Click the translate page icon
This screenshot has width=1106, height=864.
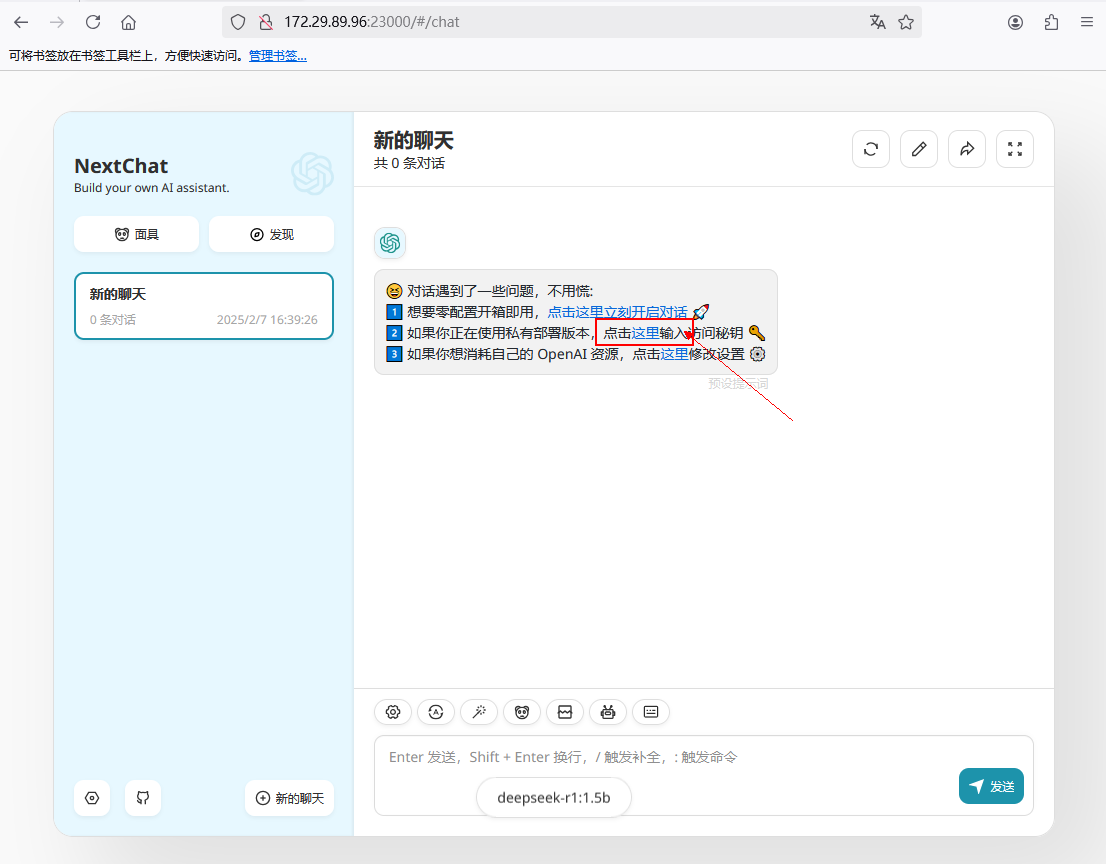(x=877, y=23)
